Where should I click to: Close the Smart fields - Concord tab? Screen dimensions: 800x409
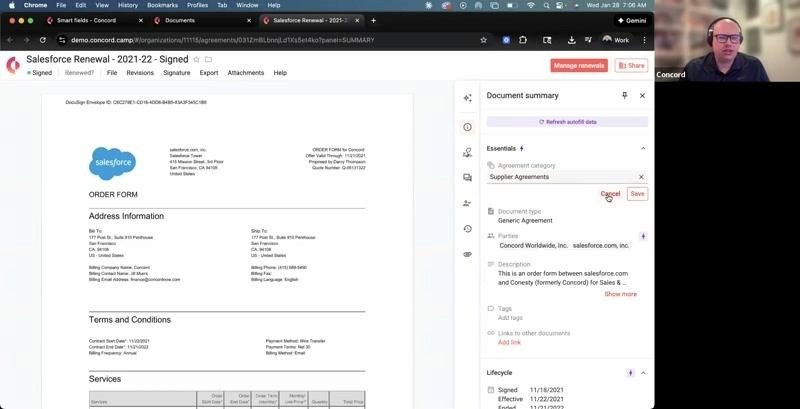[141, 20]
